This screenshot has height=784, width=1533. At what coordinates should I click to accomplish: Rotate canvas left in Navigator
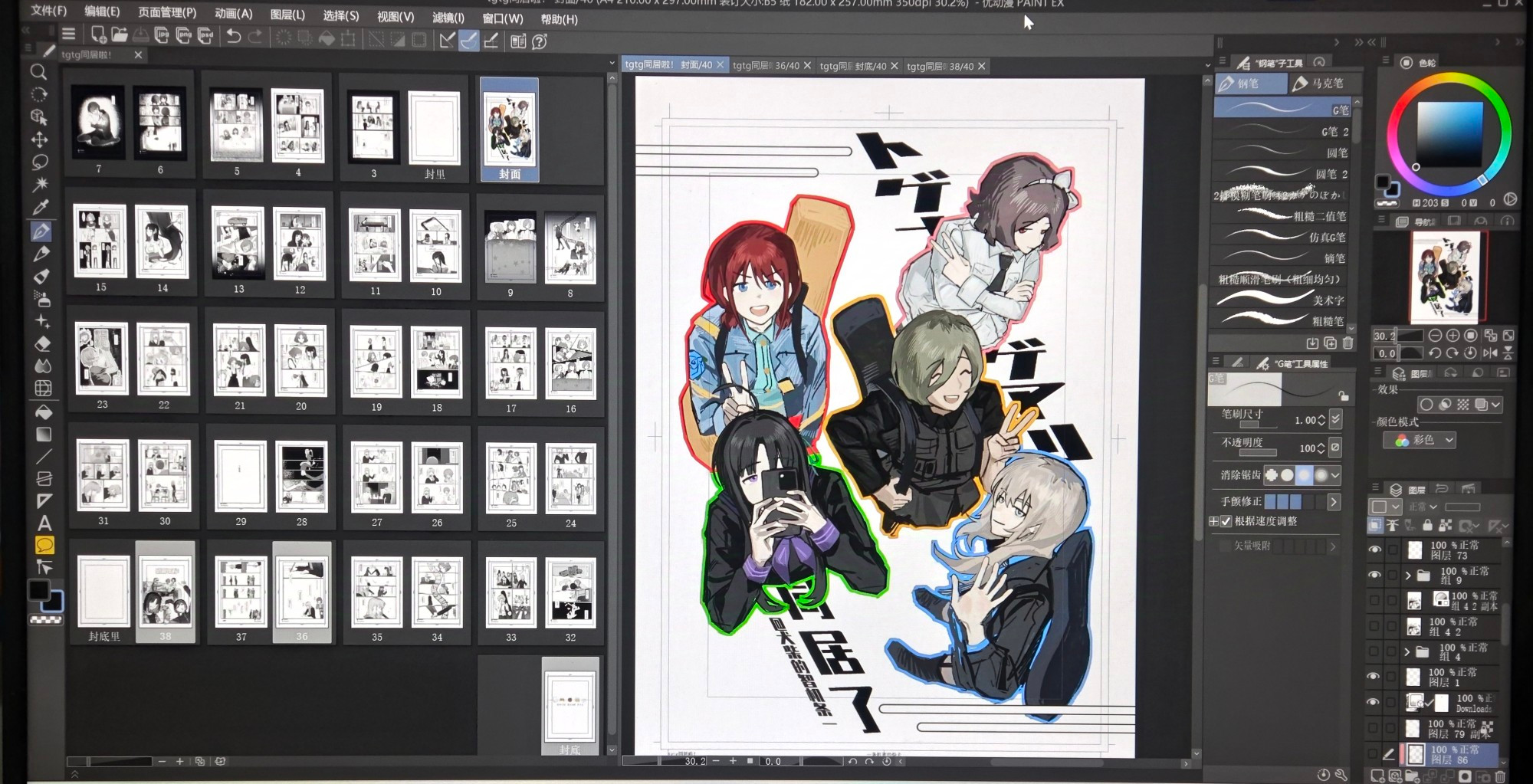1435,353
